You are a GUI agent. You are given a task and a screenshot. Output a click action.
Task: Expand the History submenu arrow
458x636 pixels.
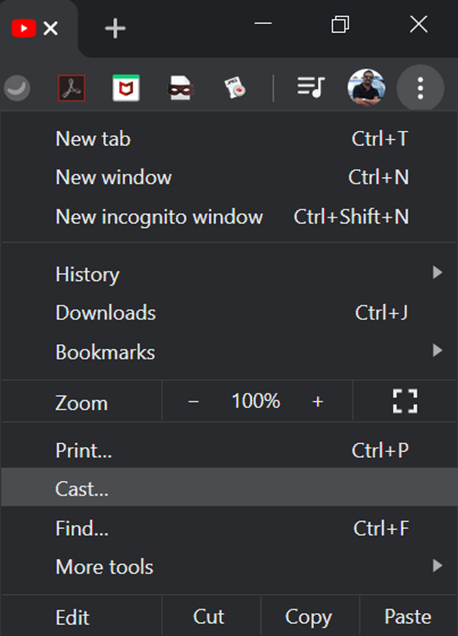(x=437, y=273)
